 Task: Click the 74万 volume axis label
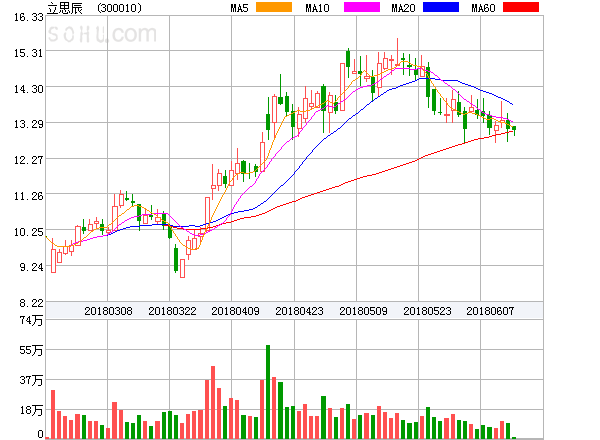click(x=31, y=320)
